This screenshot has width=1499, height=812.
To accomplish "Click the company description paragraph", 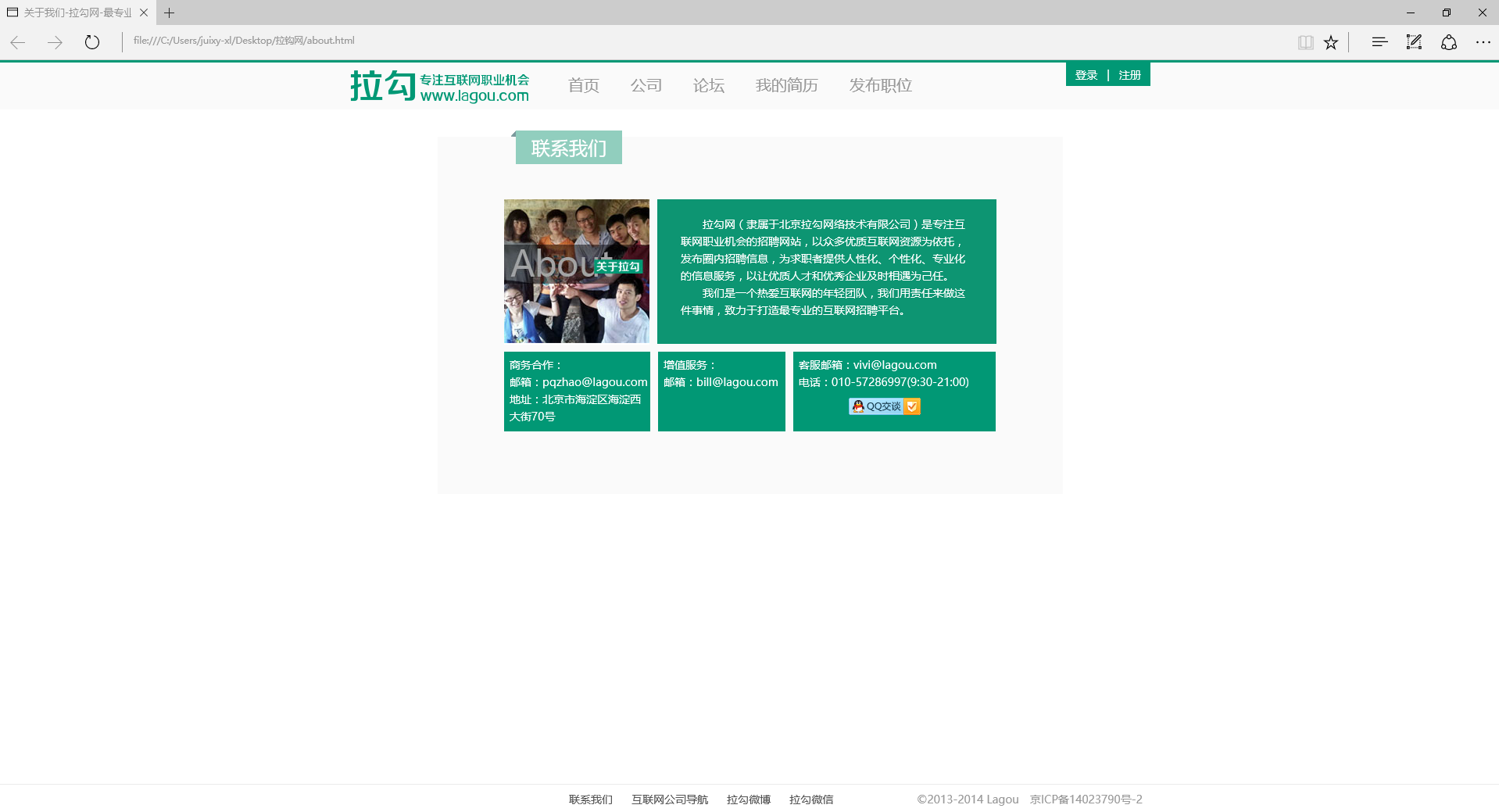I will pos(823,267).
